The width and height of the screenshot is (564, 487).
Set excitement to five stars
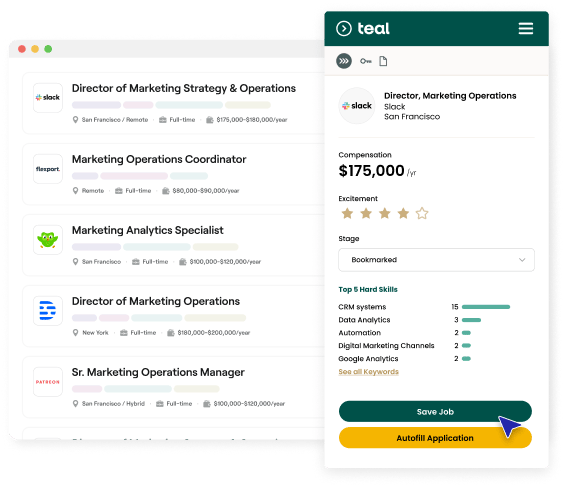click(x=422, y=213)
